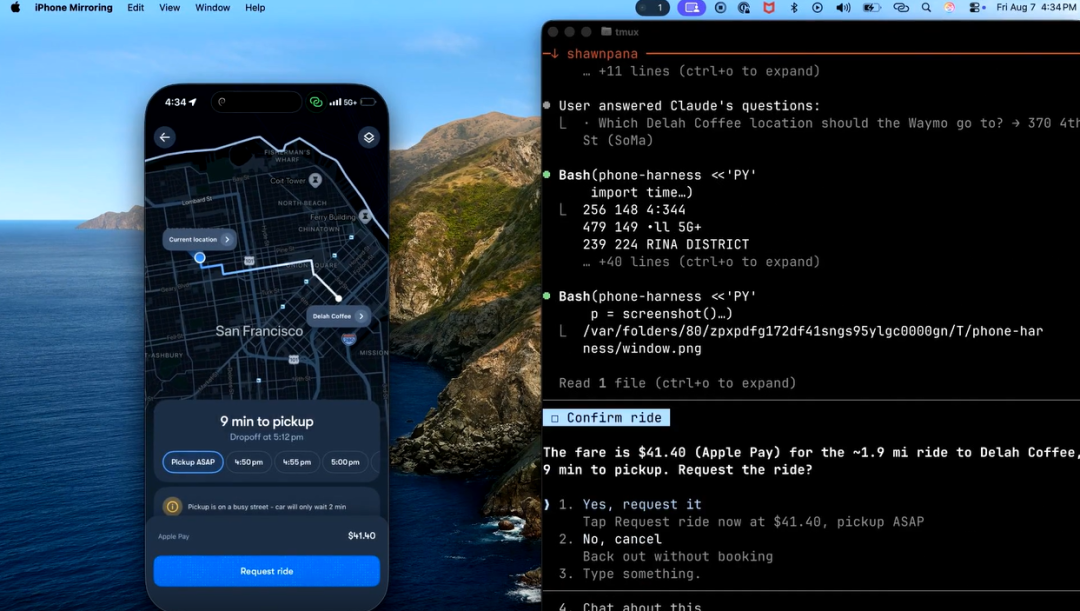Expand the Read 1 file line in the terminal
This screenshot has width=1080, height=611.
point(677,383)
